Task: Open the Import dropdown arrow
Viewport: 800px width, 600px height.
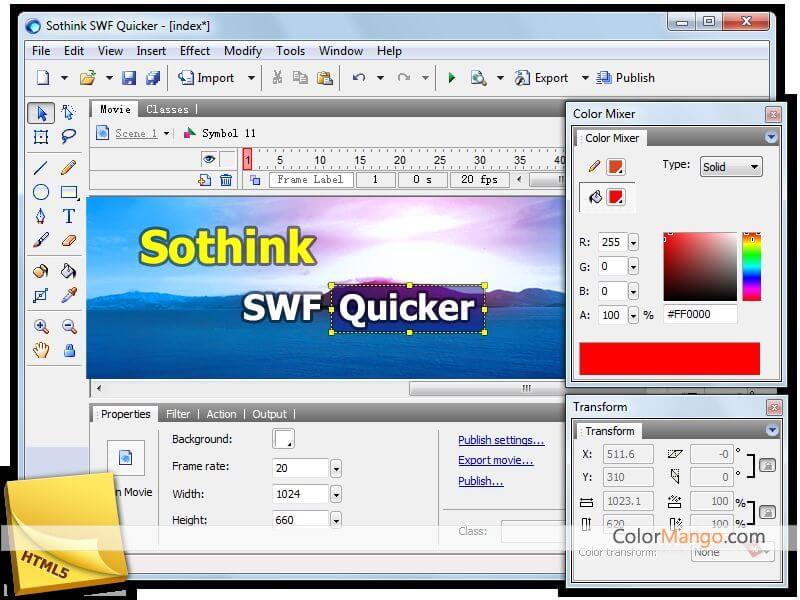Action: pos(251,78)
